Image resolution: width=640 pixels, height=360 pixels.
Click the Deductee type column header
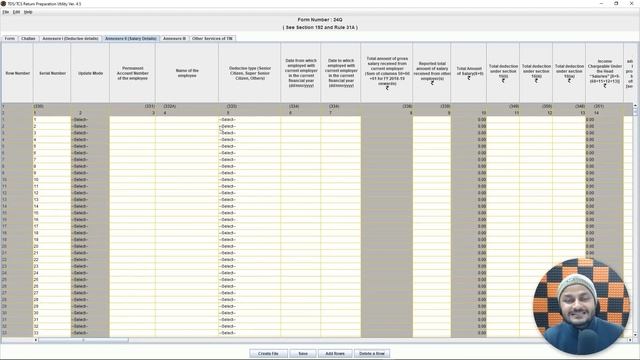[x=249, y=73]
